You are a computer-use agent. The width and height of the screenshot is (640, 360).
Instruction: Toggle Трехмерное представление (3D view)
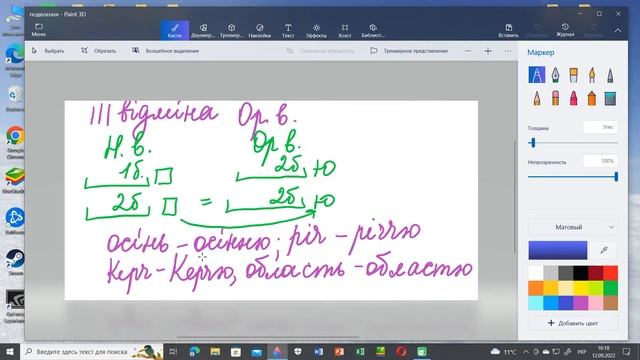409,51
